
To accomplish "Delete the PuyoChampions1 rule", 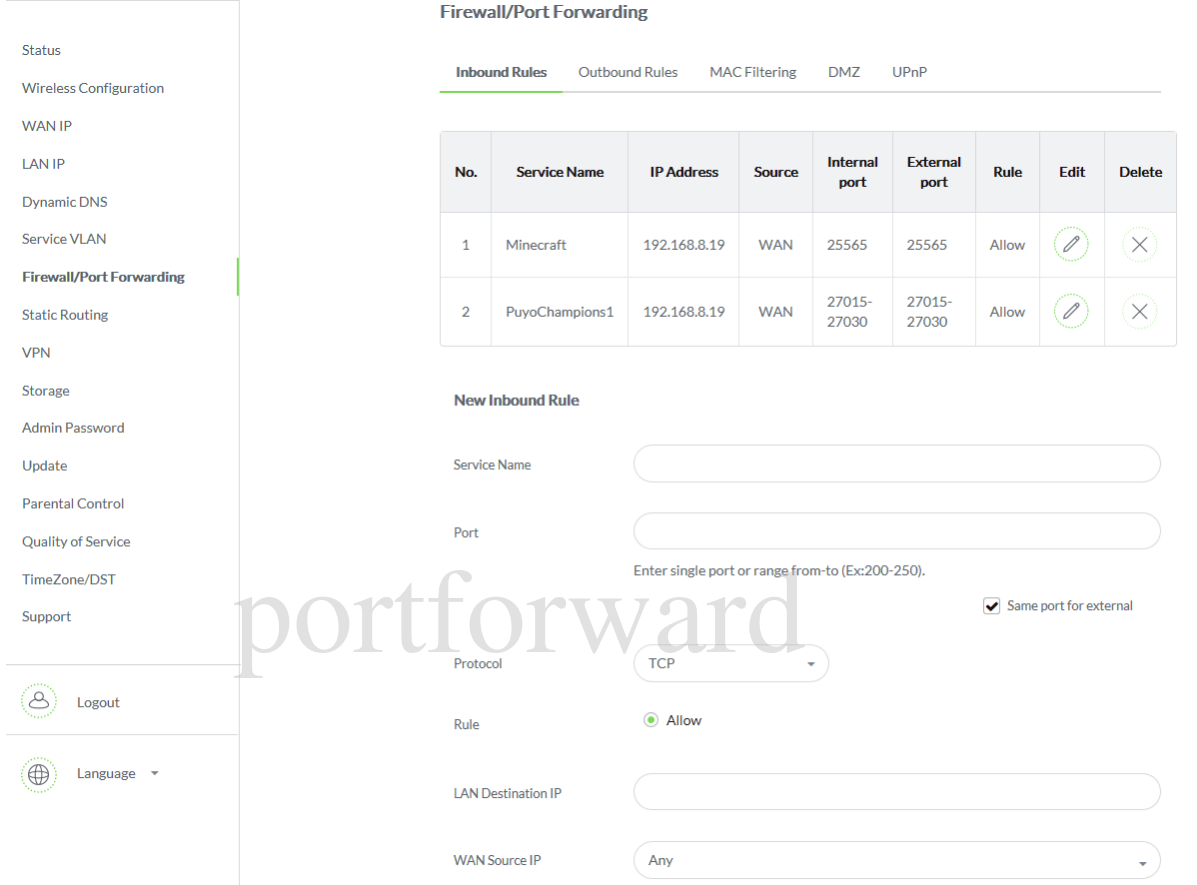I will [x=1139, y=311].
